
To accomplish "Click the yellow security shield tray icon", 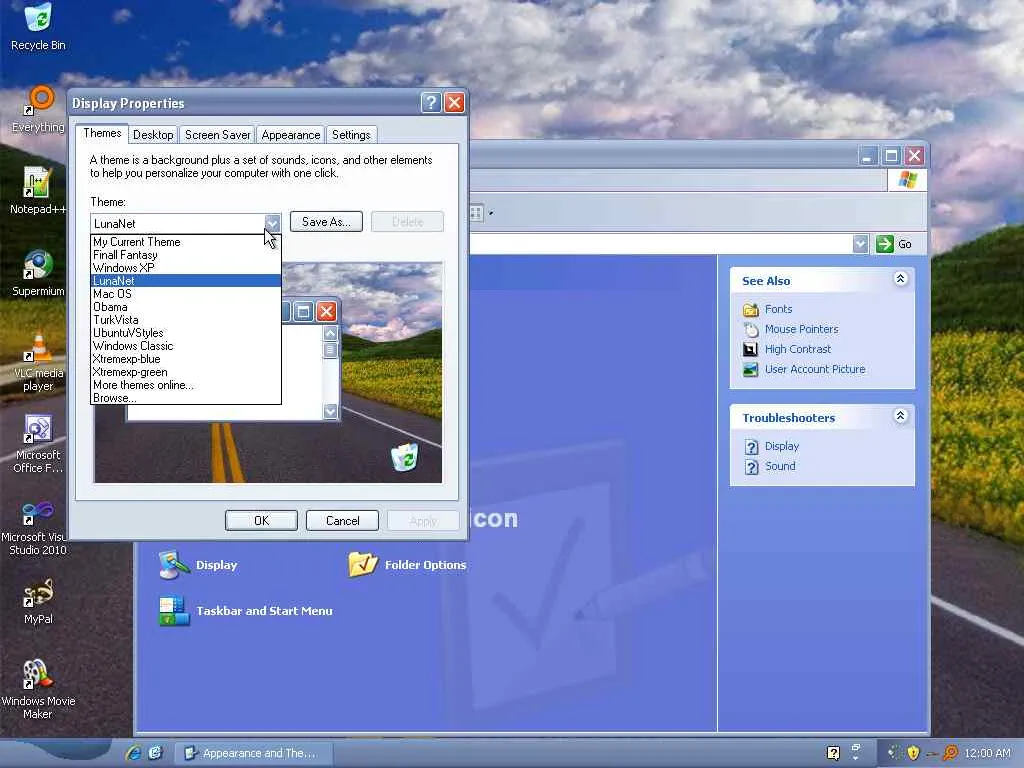I will coord(913,753).
